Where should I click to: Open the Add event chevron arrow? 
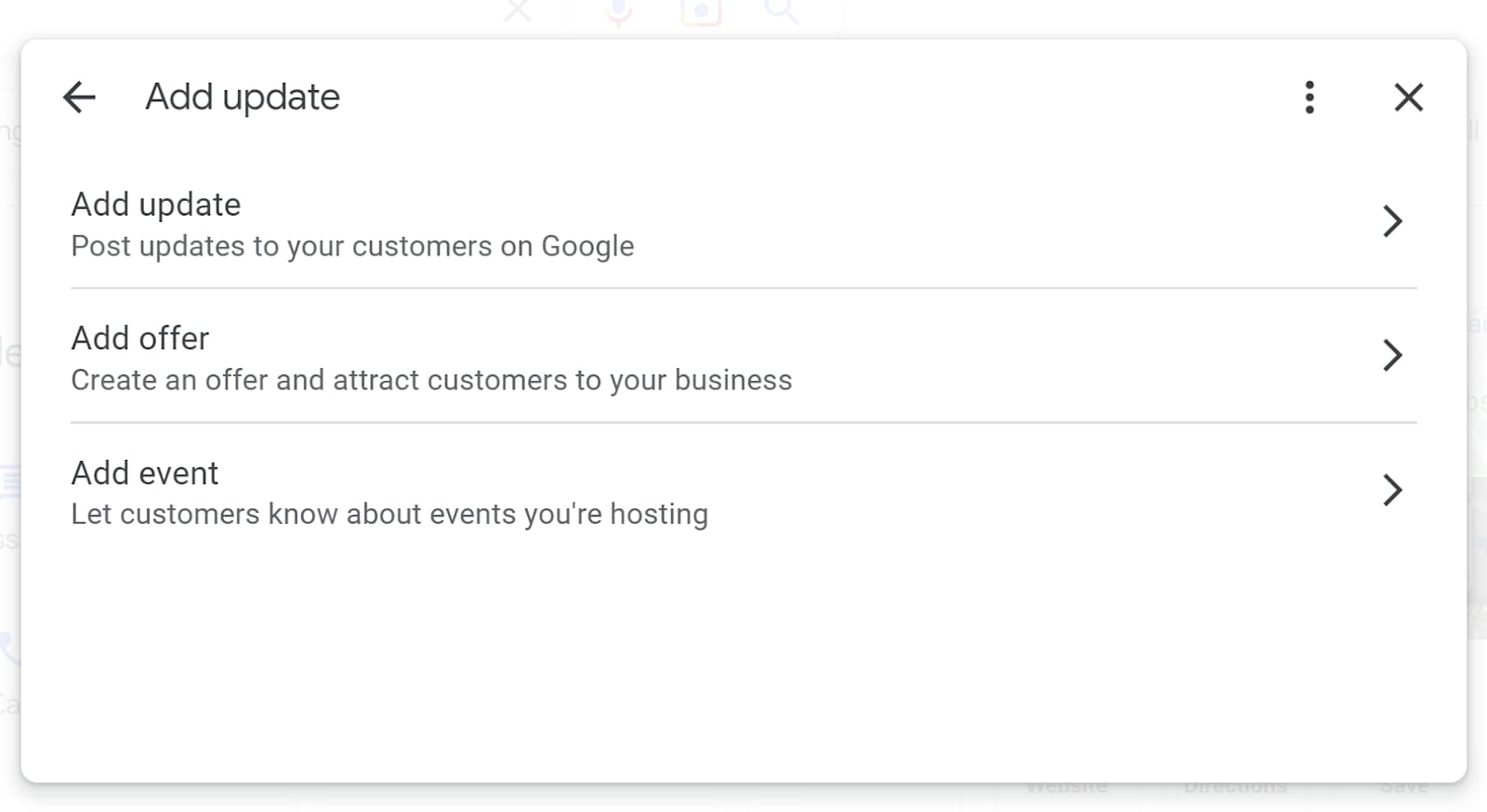[1391, 490]
